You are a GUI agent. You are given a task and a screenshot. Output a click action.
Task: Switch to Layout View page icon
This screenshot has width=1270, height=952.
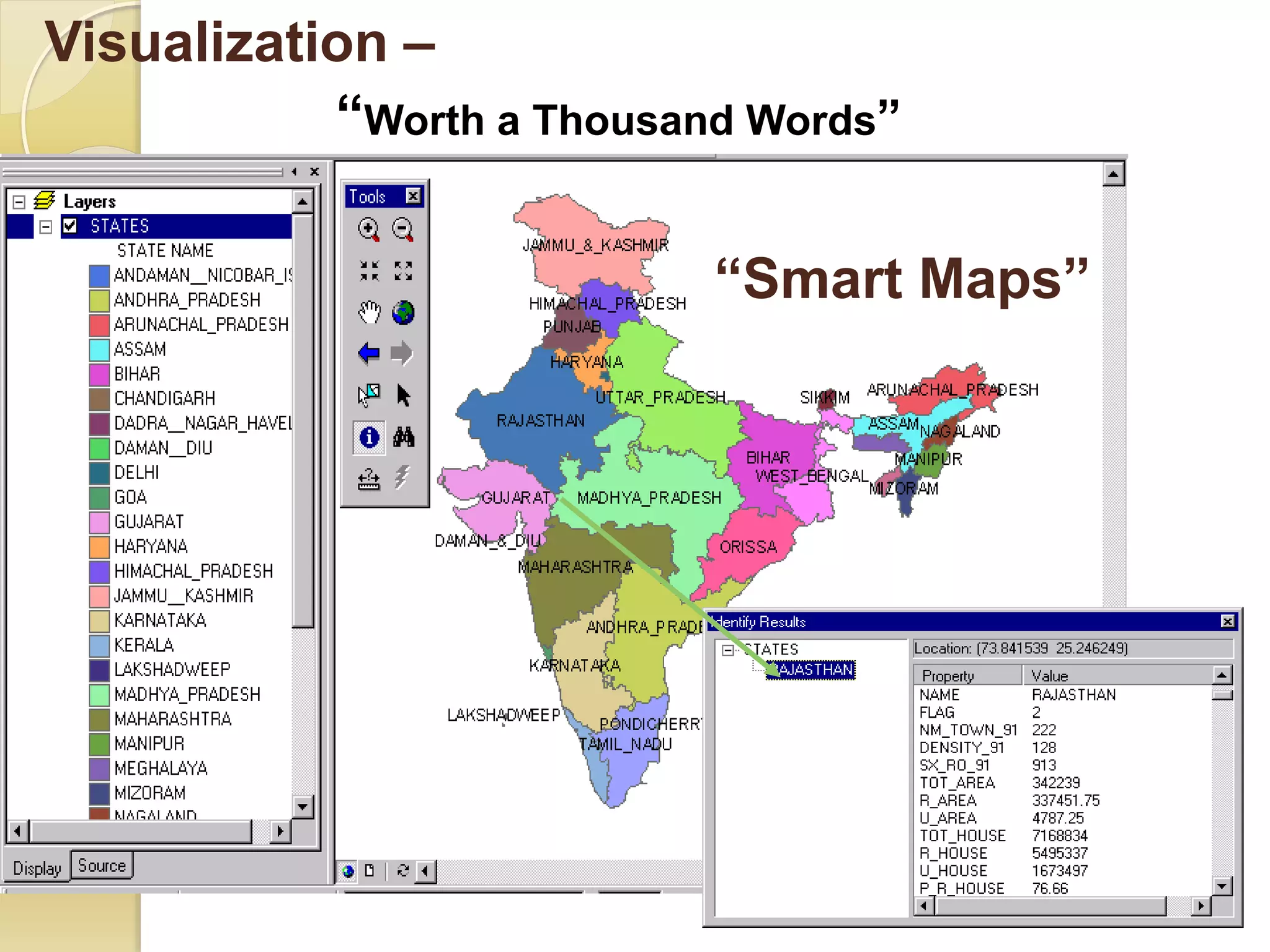click(370, 870)
